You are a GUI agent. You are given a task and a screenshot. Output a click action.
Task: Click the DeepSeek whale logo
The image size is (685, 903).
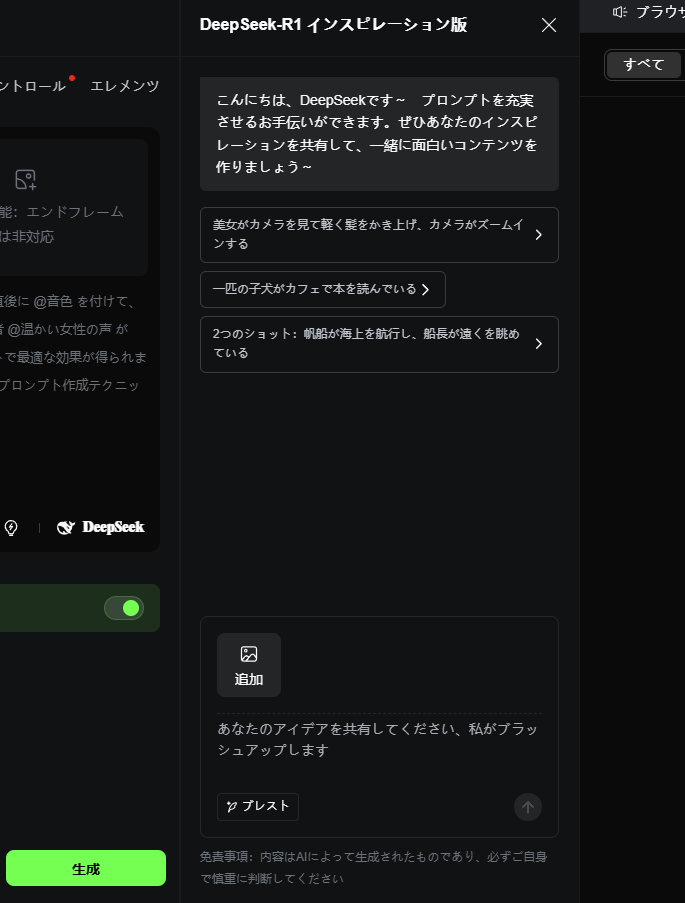(x=67, y=528)
